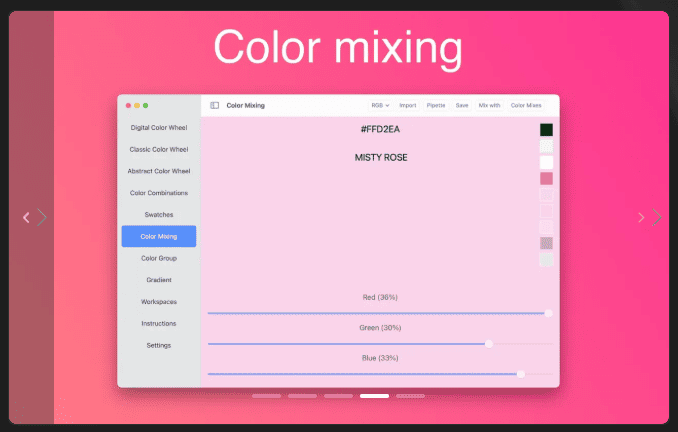Pick the grayish mauve color swatch
678x432 pixels.
tap(546, 243)
